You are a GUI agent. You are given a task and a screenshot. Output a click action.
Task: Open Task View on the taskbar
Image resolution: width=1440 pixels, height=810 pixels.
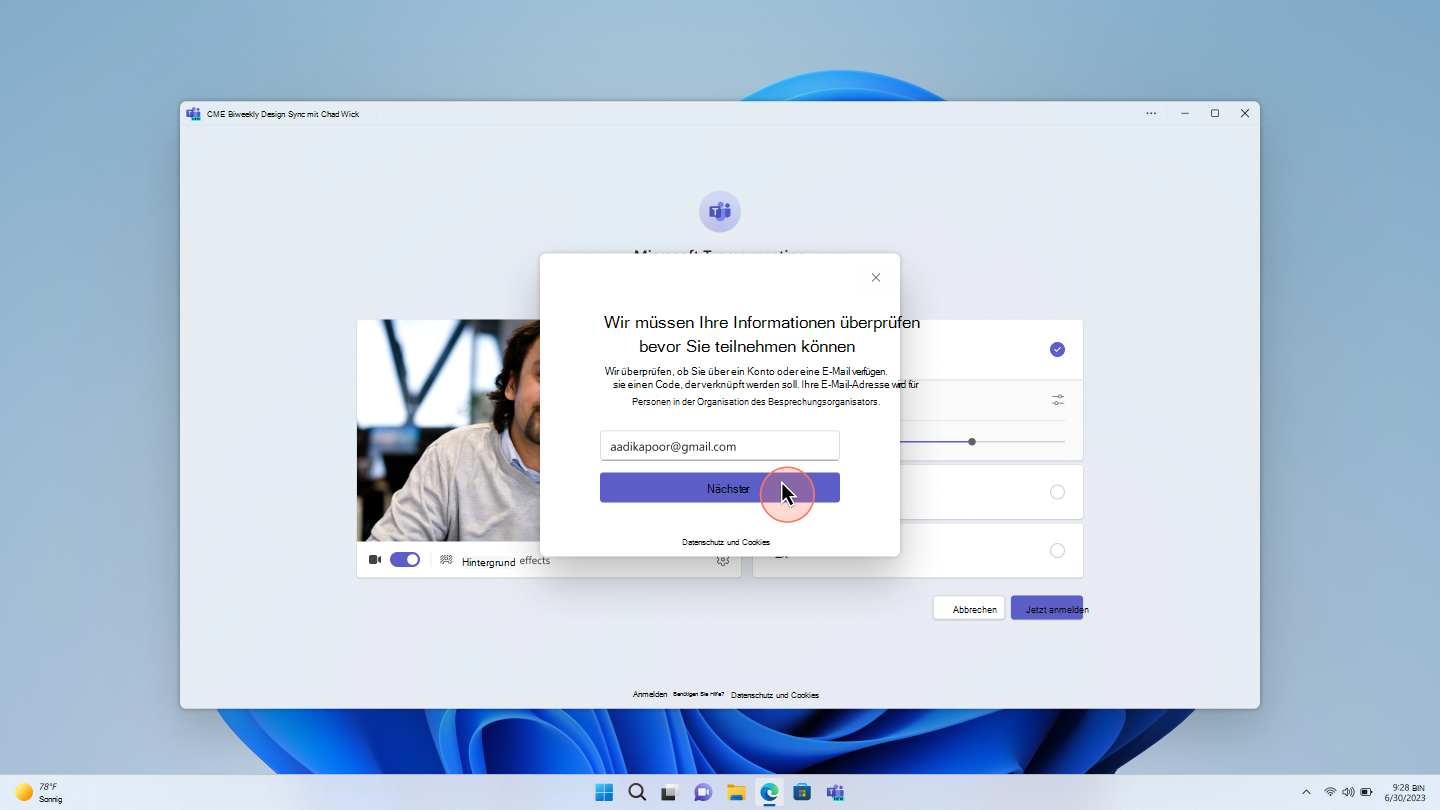click(x=670, y=792)
